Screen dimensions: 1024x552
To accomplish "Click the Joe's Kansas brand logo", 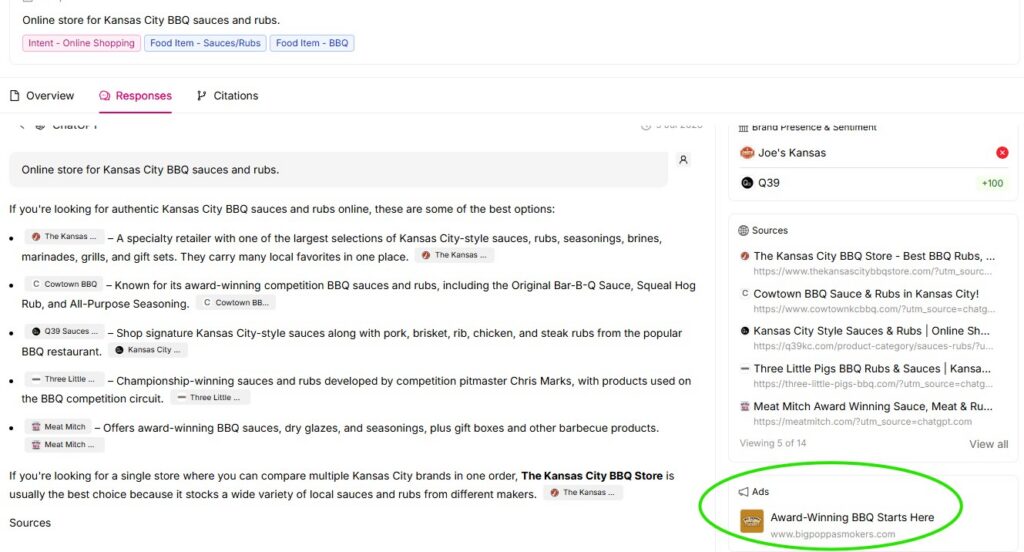I will [x=747, y=152].
